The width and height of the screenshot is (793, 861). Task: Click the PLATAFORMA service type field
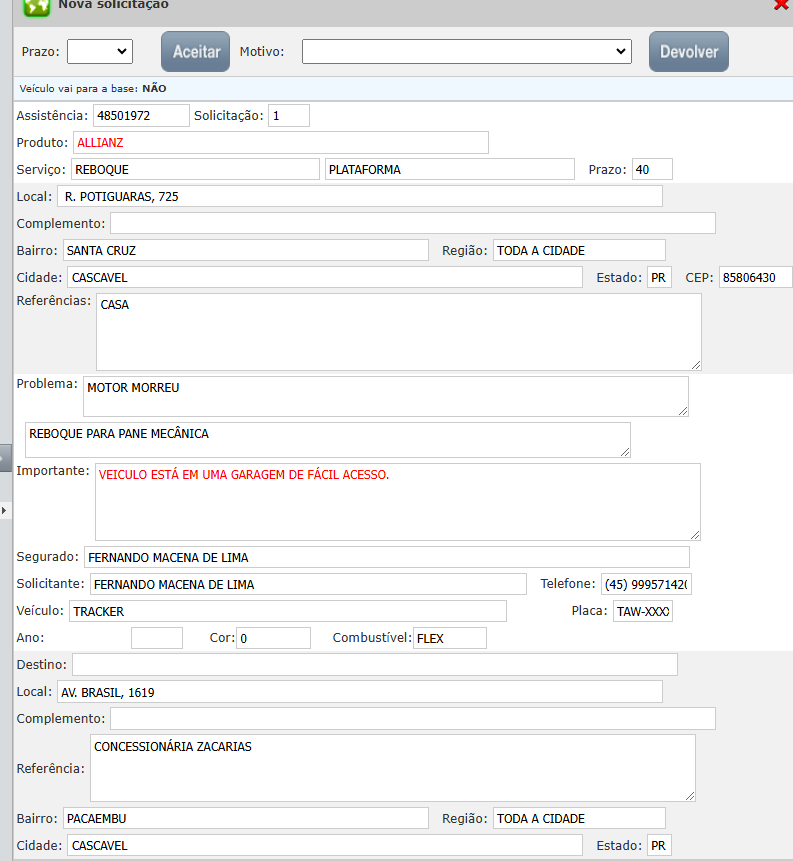[x=449, y=170]
